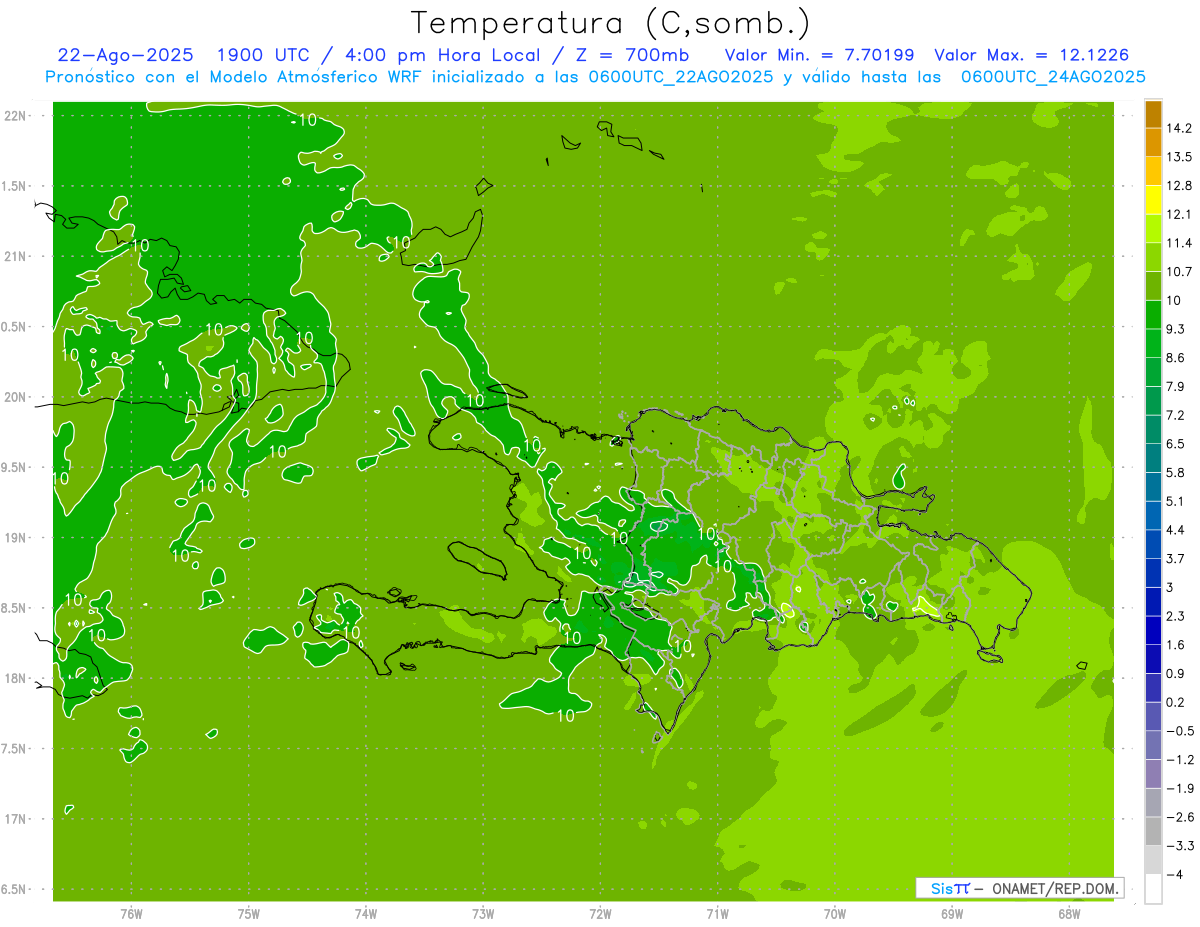
Task: Click the 75W longitude axis label
Action: (249, 913)
